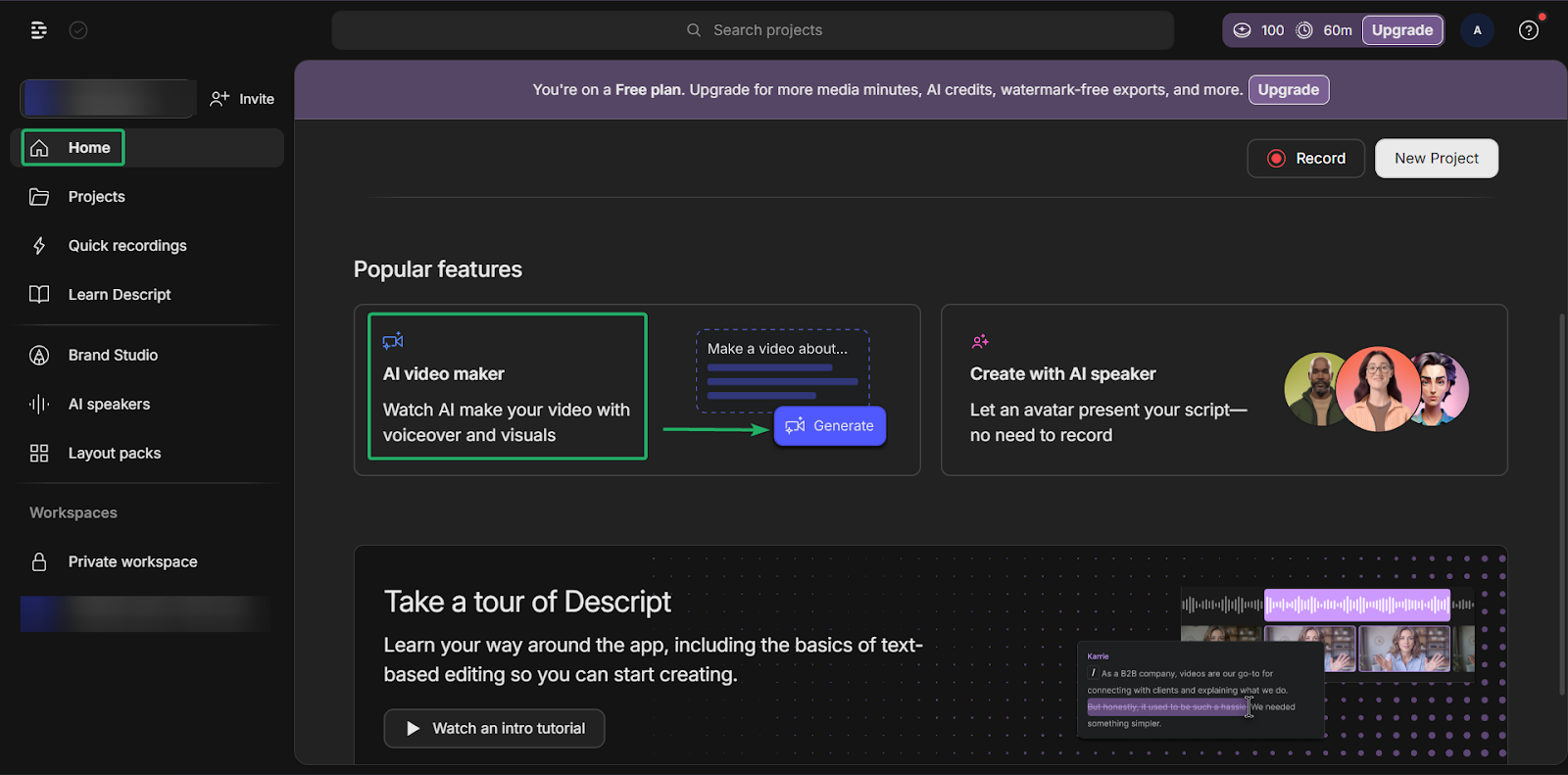Click the Brand Studio icon
This screenshot has height=775, width=1568.
[x=39, y=356]
